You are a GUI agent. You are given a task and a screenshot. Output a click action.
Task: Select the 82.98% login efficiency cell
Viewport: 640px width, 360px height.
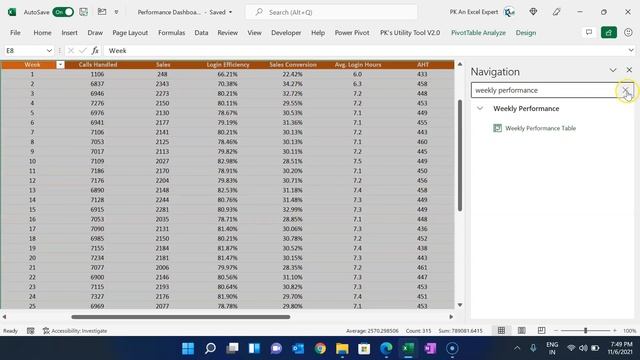coord(227,161)
